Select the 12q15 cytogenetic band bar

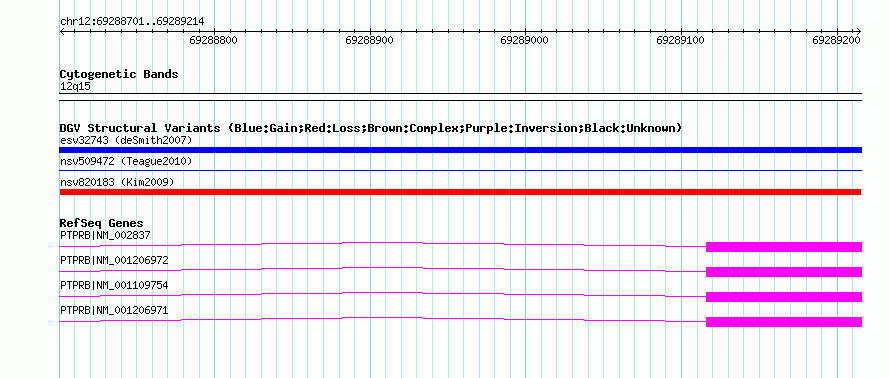(460, 97)
